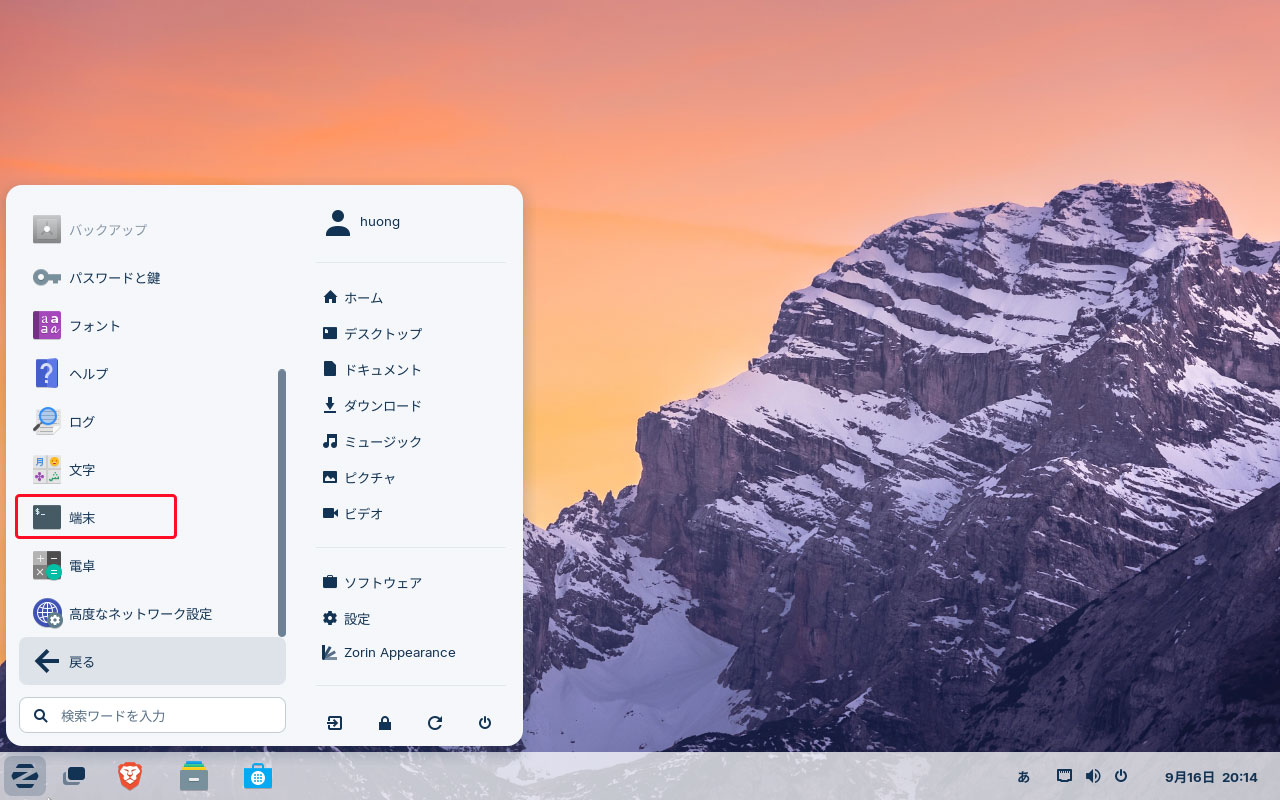Click the あ input method indicator
This screenshot has height=800, width=1280.
1024,777
